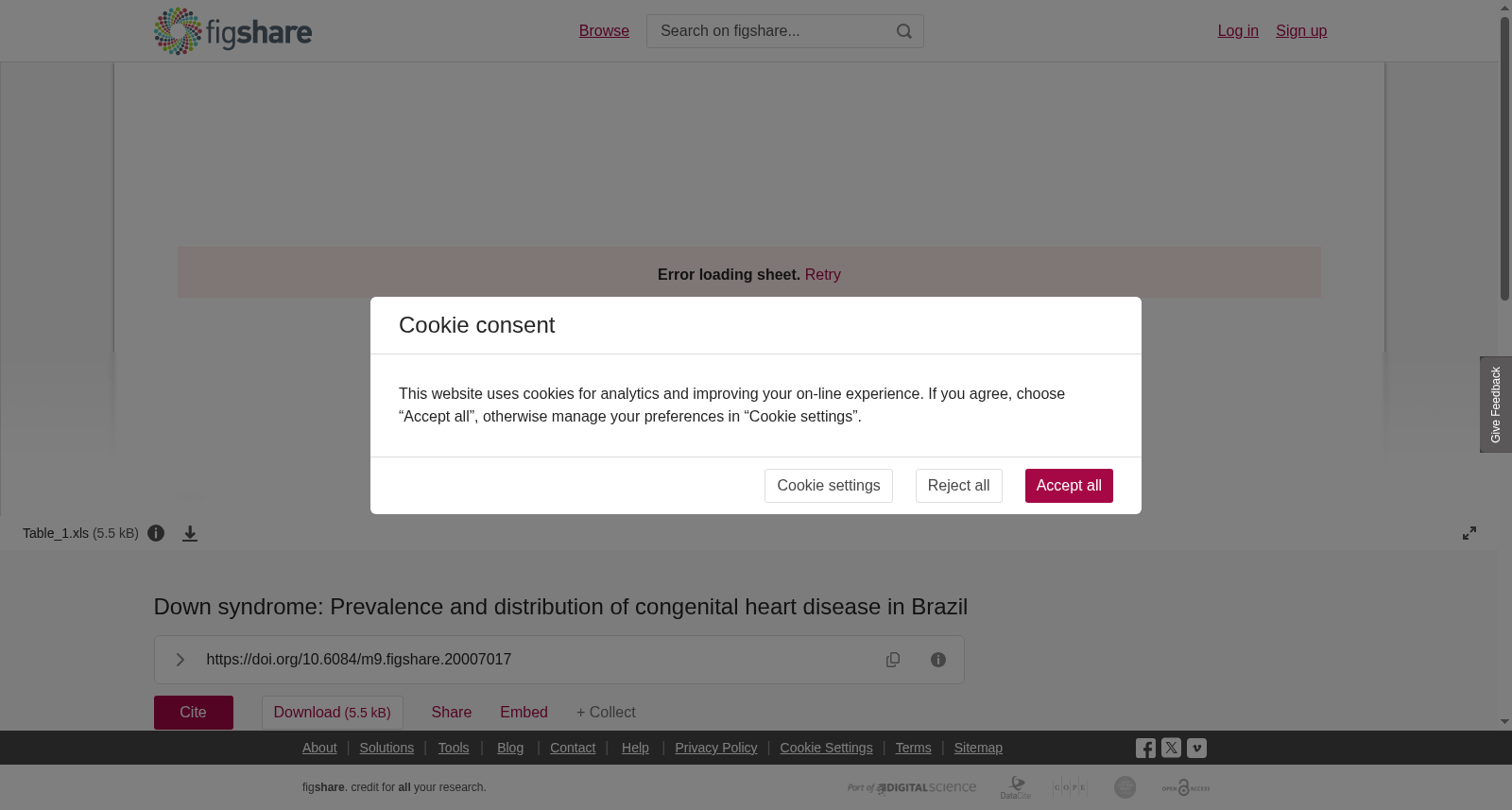Download Table_1.xls via the arrow icon
Image resolution: width=1512 pixels, height=810 pixels.
(x=190, y=534)
